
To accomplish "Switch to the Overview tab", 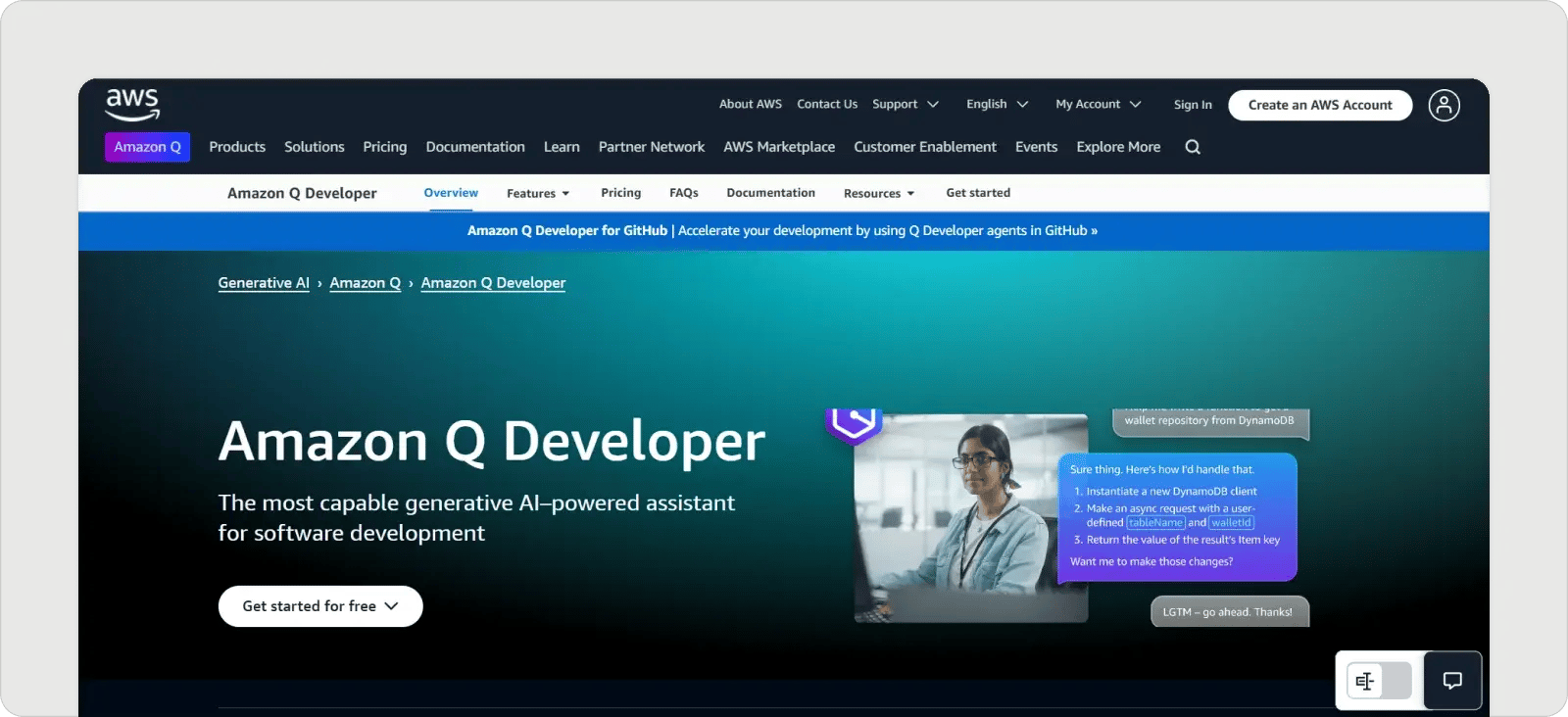I will (451, 193).
